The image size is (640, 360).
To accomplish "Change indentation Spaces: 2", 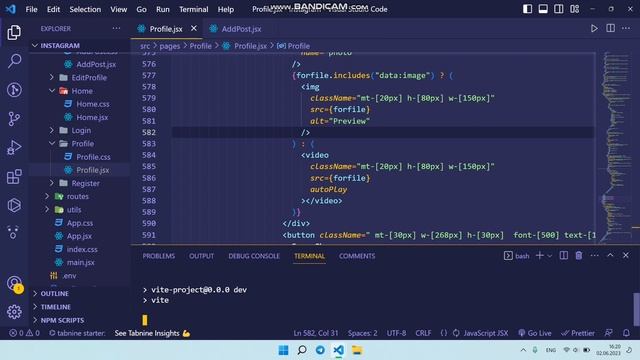I will (362, 333).
